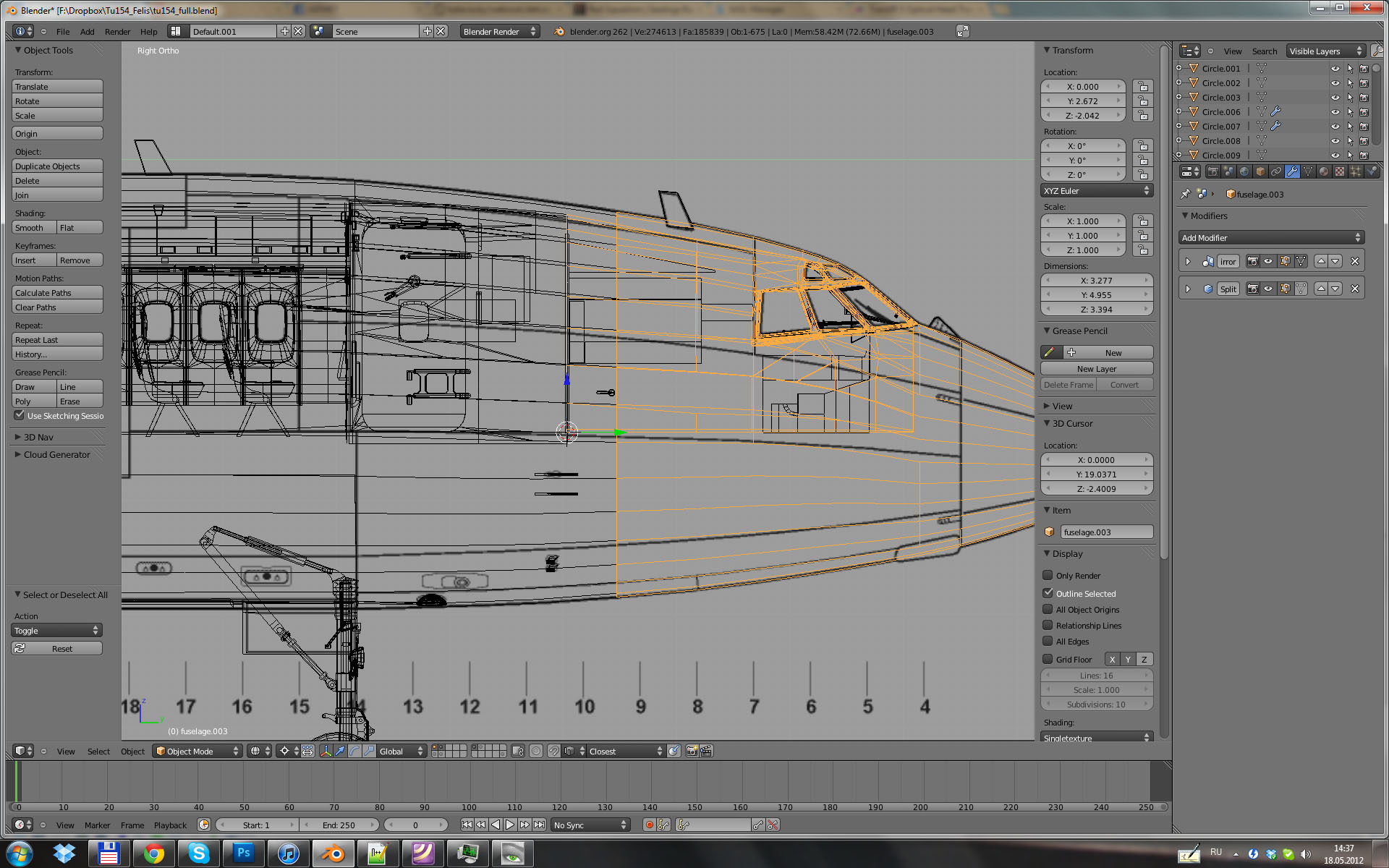Open the Object Constraints properties tab
This screenshot has height=868, width=1389.
(x=1276, y=172)
